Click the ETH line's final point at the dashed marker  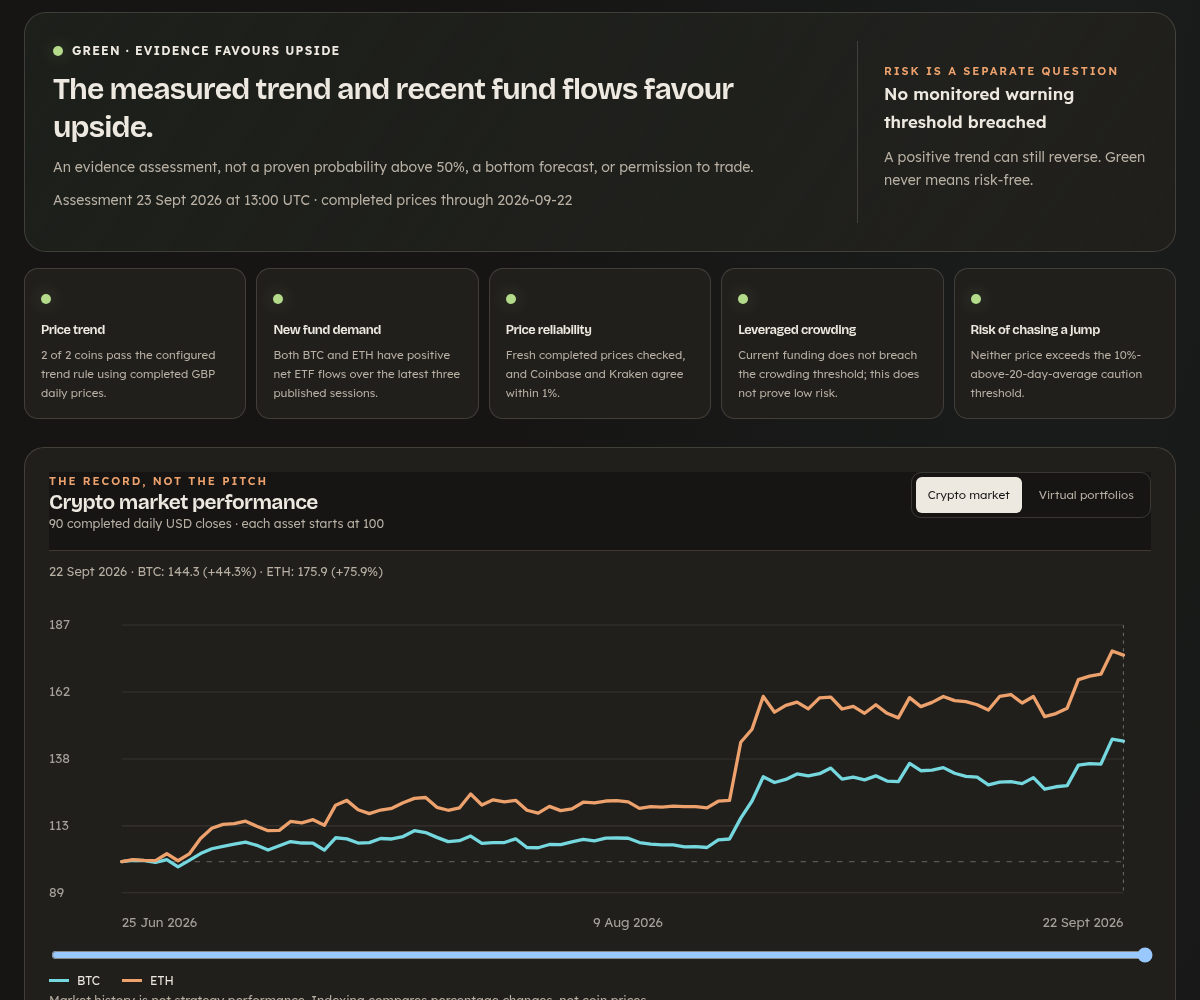[1123, 655]
